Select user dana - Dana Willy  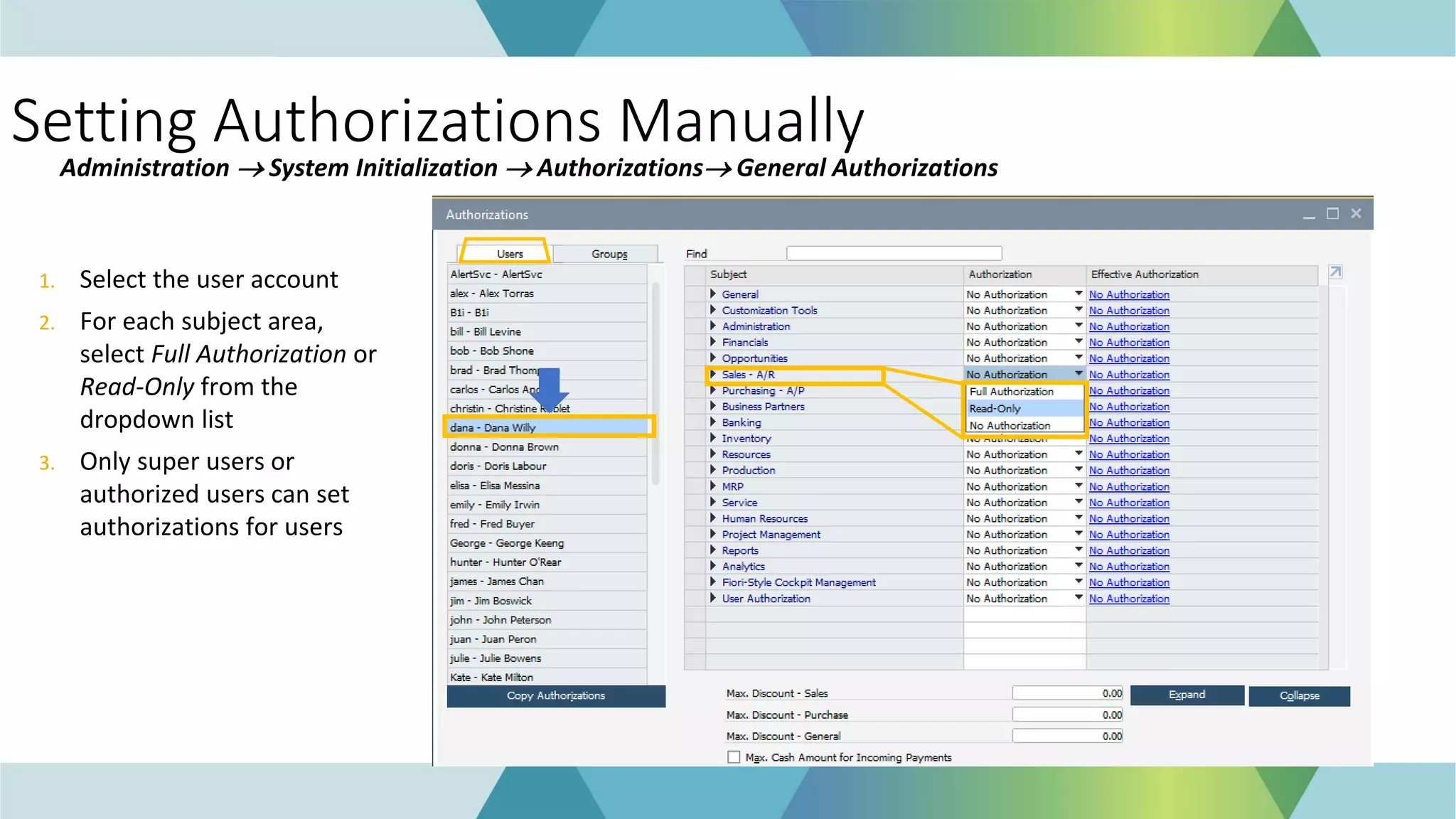point(547,427)
